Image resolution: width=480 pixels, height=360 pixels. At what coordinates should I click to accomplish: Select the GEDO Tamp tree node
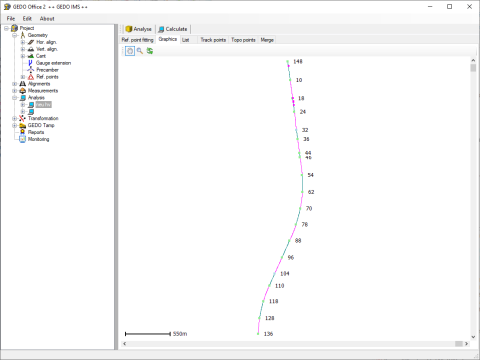(x=41, y=125)
